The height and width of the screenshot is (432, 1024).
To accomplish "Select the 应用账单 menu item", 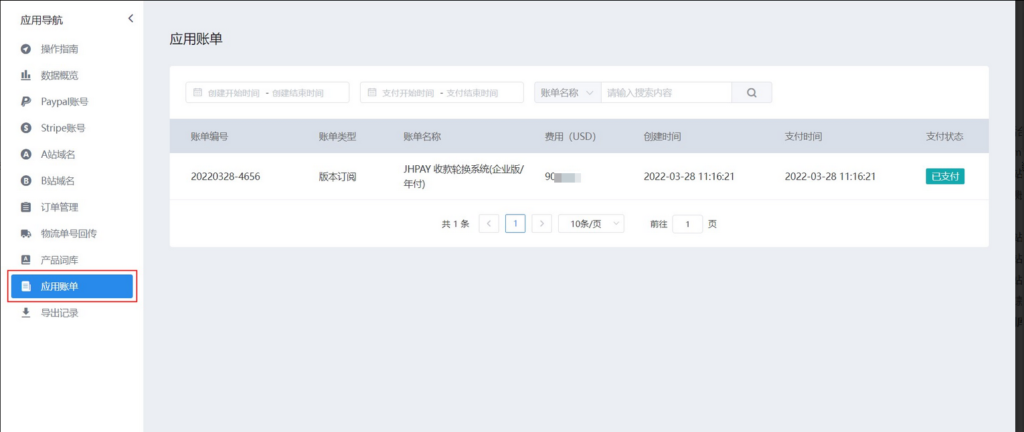I will (71, 286).
